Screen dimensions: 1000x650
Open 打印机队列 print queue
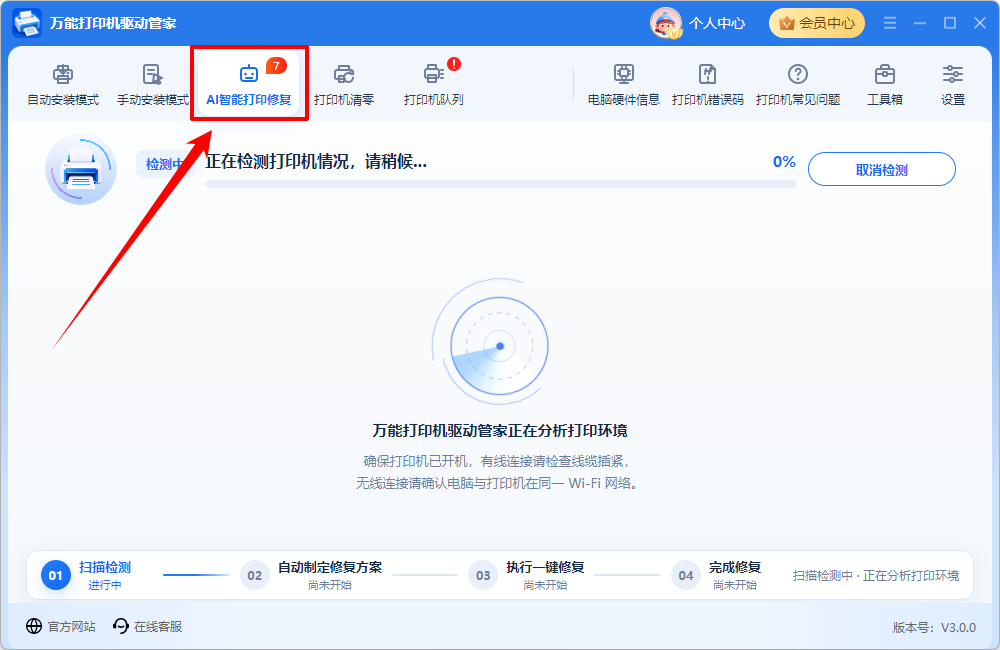pyautogui.click(x=434, y=85)
